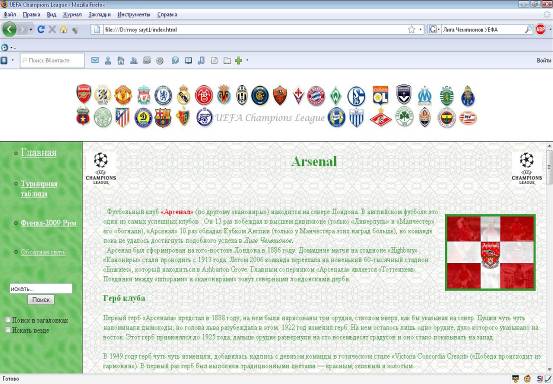Open dropdown next to green plus icon
This screenshot has width=553, height=384.
(247, 60)
